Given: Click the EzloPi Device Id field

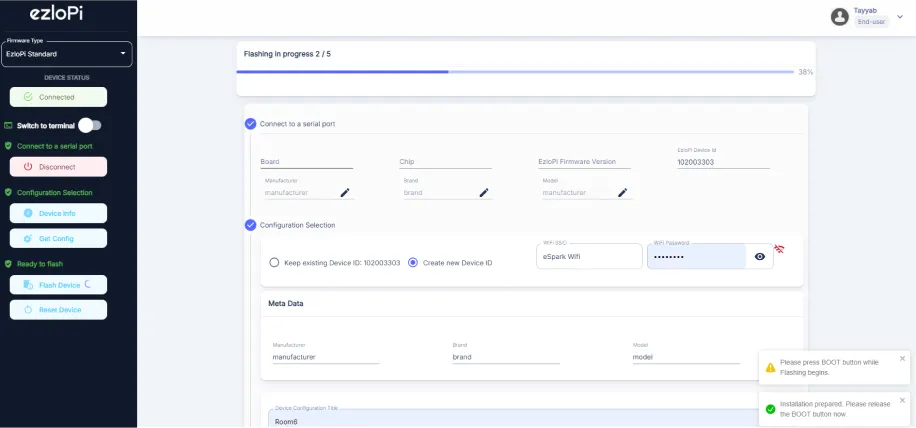Looking at the screenshot, I should coord(723,162).
